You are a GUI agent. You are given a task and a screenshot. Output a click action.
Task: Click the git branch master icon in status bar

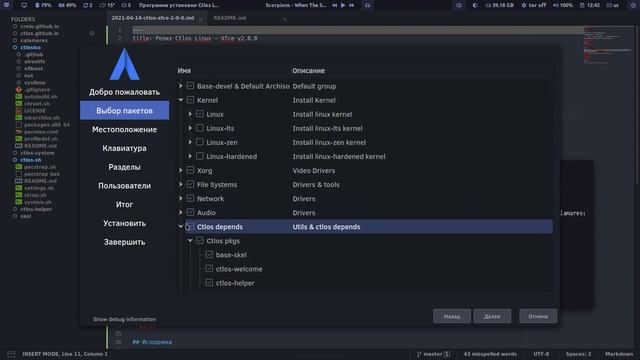click(419, 354)
